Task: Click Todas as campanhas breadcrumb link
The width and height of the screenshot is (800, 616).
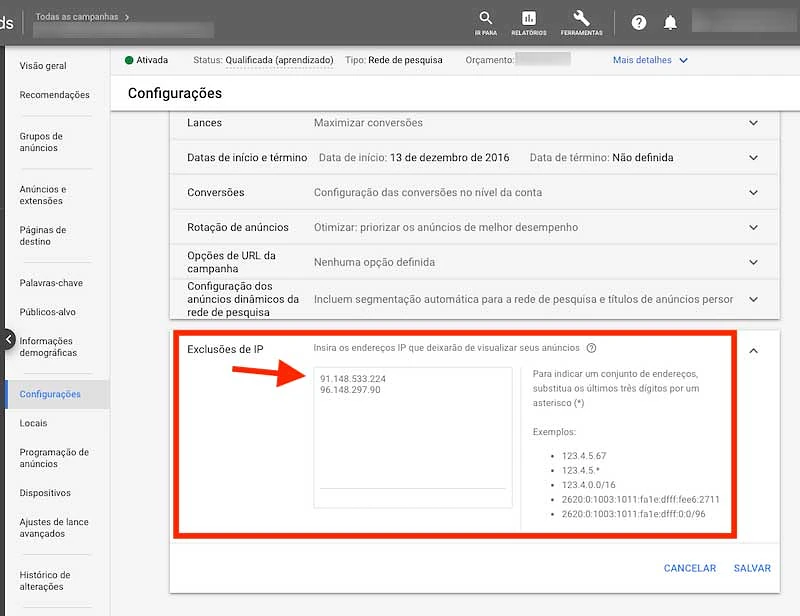Action: 77,17
